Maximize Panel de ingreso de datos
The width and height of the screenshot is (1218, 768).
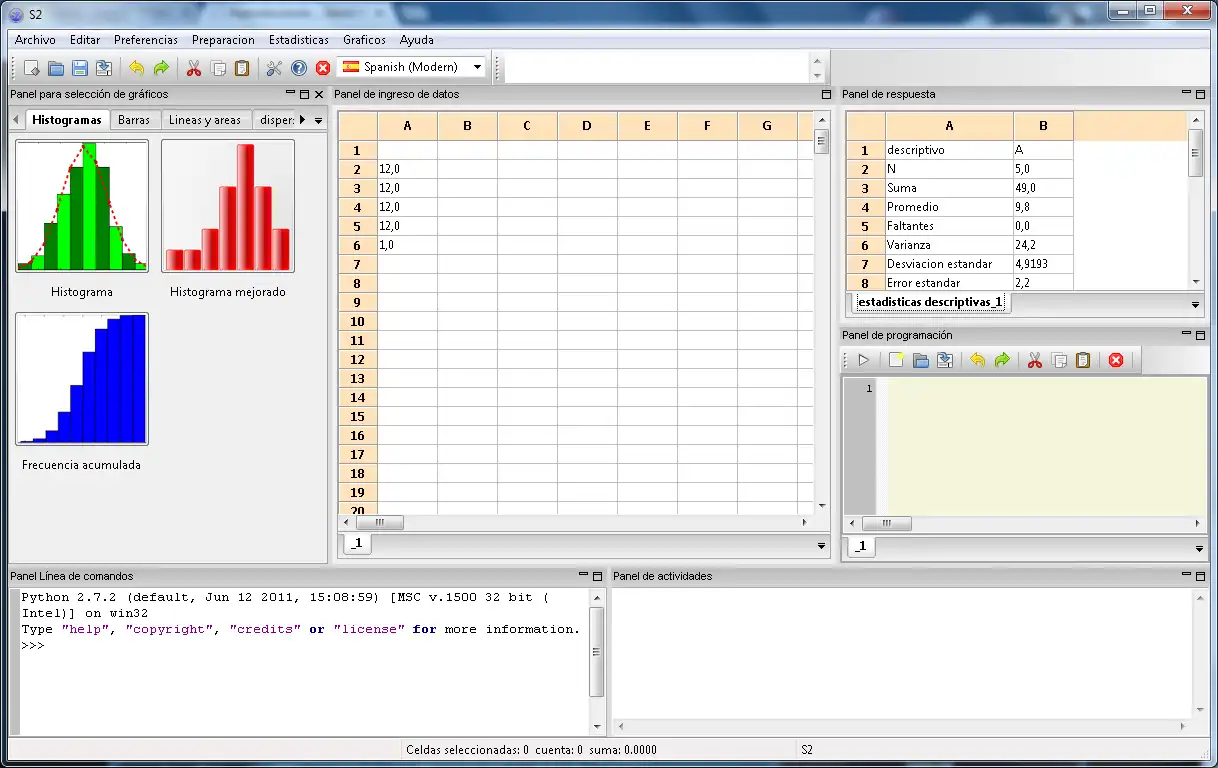tap(826, 94)
